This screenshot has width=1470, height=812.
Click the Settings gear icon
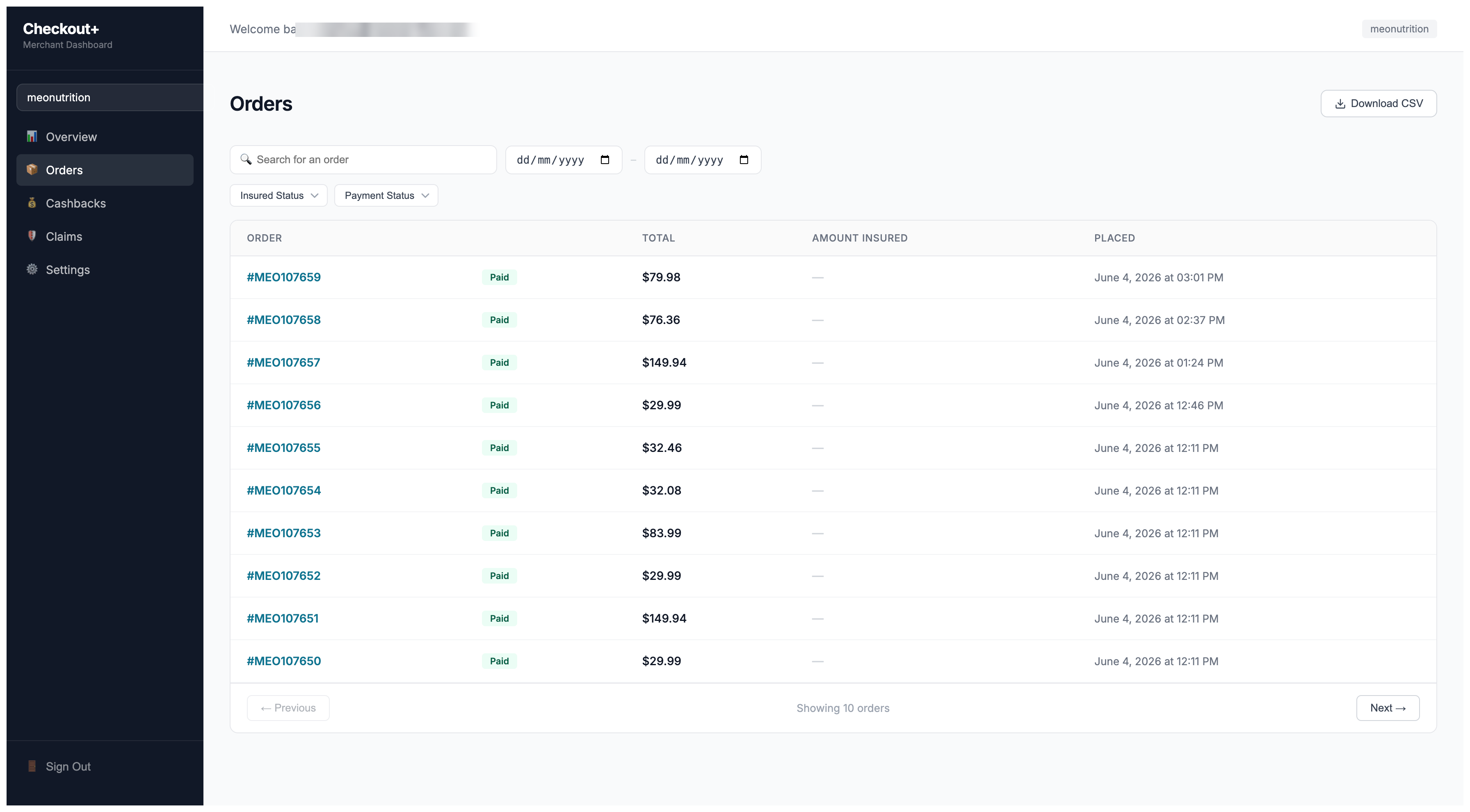point(32,269)
